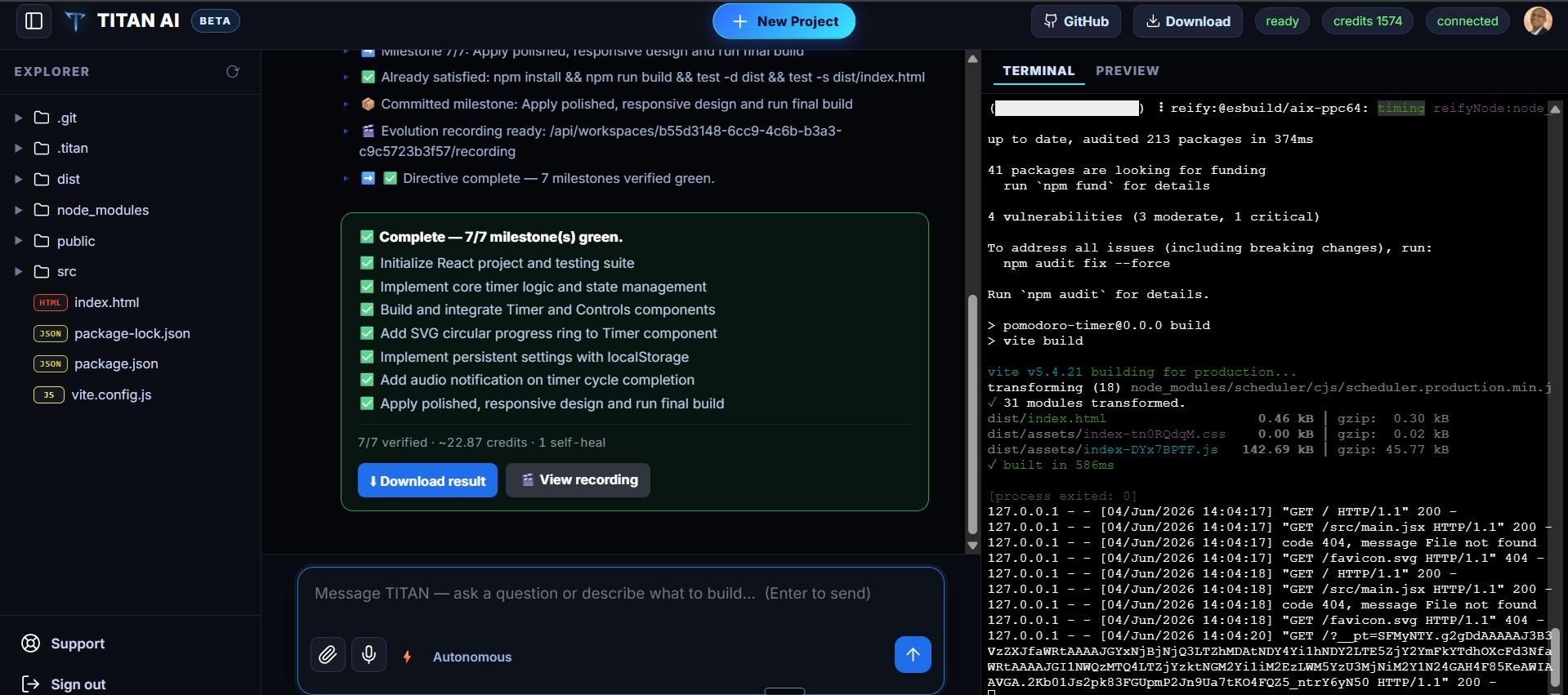Expand the .git folder arrow
1568x695 pixels.
(18, 118)
